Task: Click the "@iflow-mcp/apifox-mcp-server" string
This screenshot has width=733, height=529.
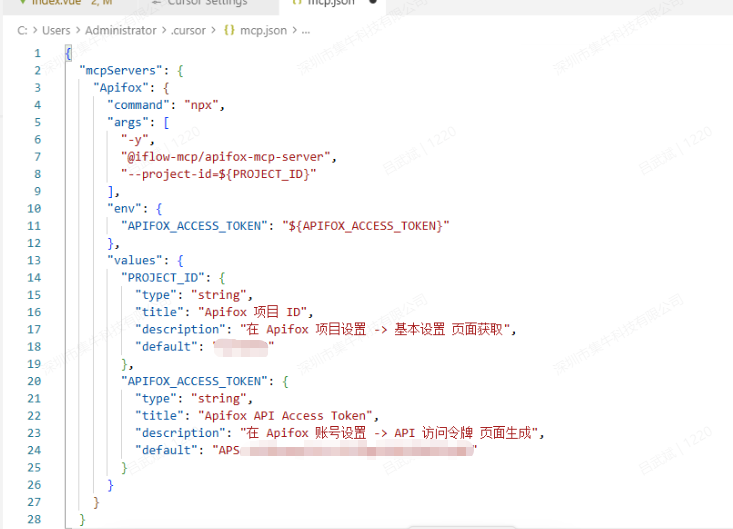Action: tap(225, 157)
